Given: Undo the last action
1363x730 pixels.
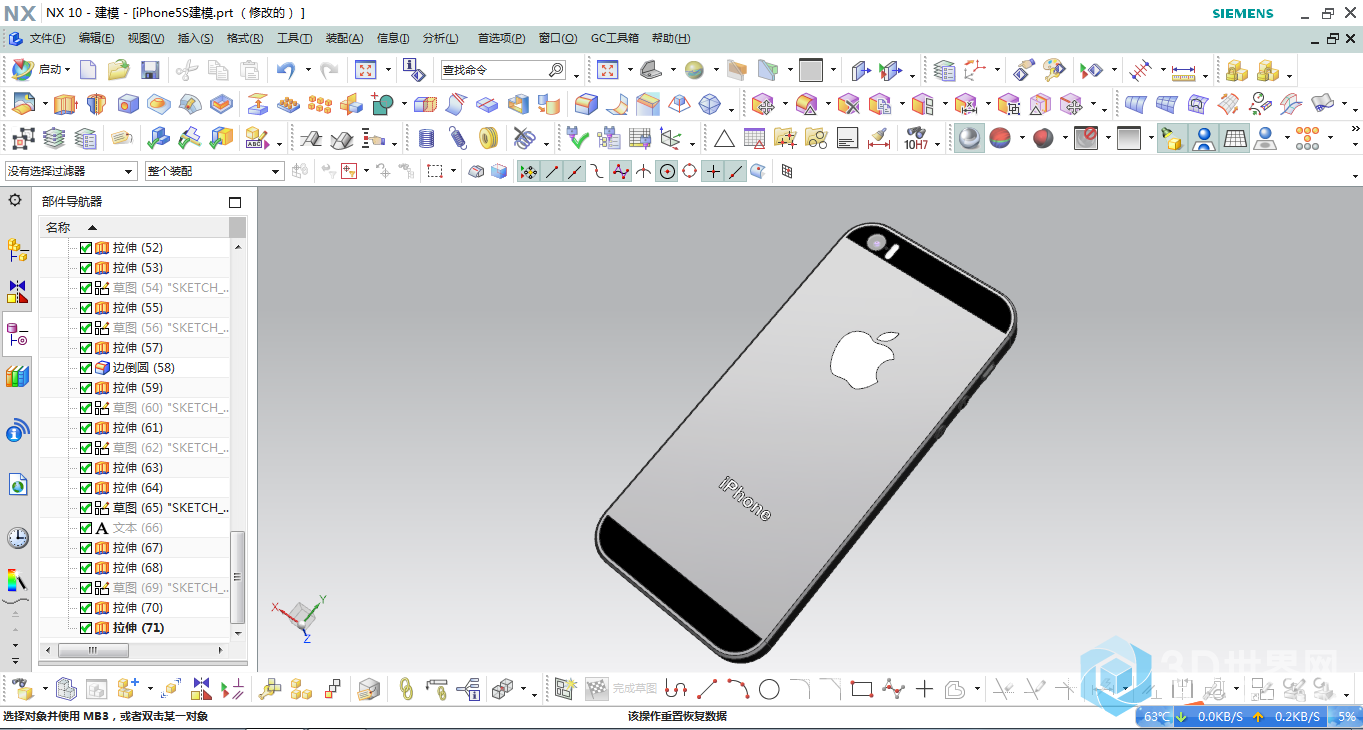Looking at the screenshot, I should click(x=286, y=70).
